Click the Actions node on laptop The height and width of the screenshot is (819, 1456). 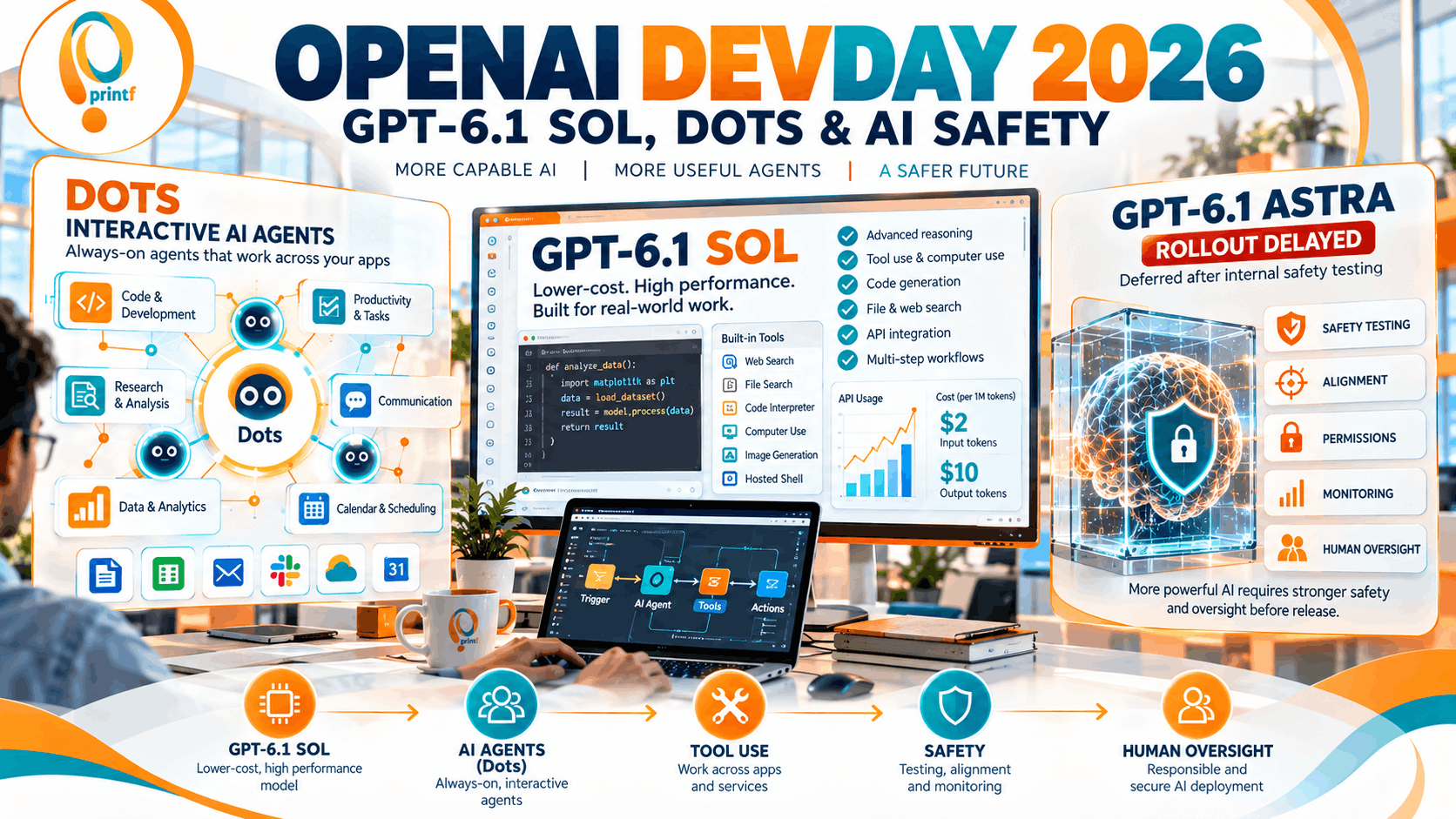[771, 584]
